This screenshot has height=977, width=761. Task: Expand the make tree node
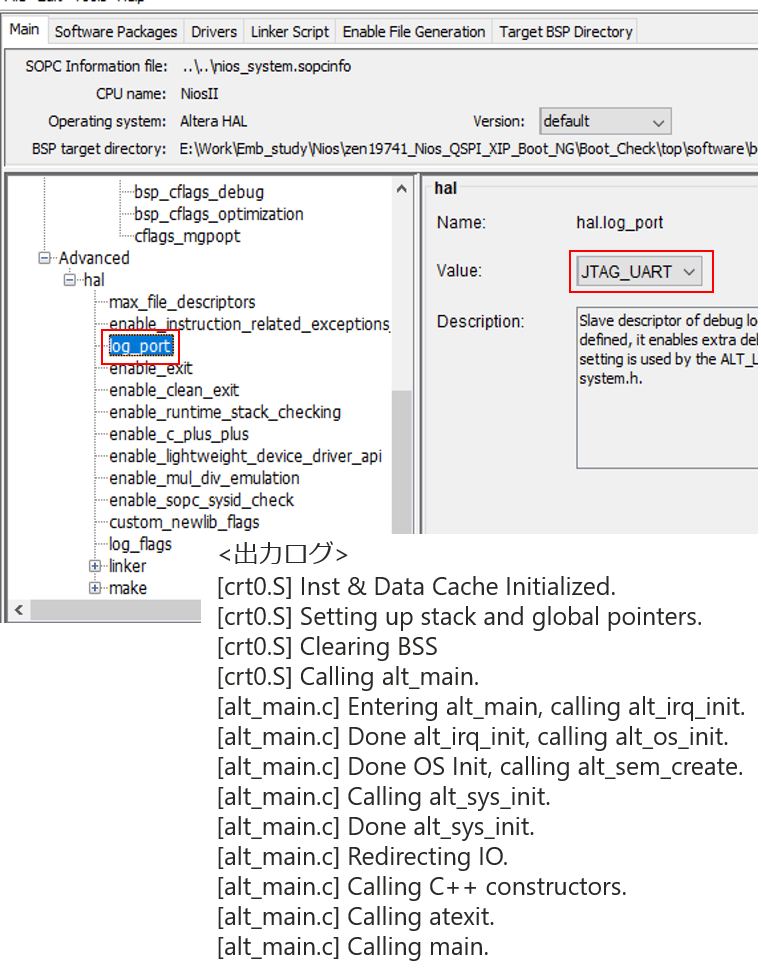(x=95, y=588)
